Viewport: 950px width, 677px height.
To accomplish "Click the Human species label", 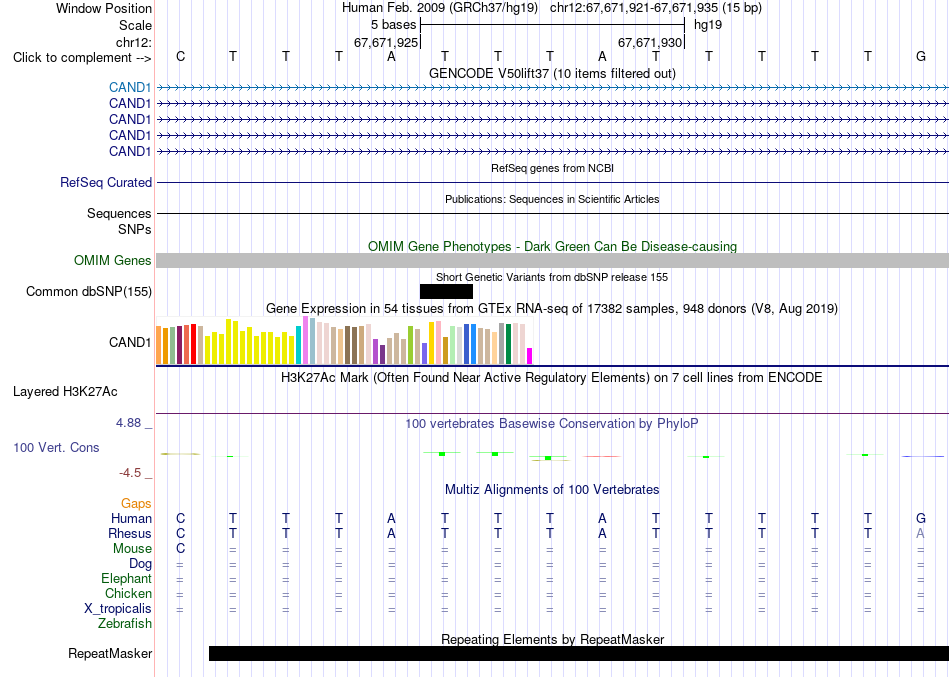I will click(131, 518).
